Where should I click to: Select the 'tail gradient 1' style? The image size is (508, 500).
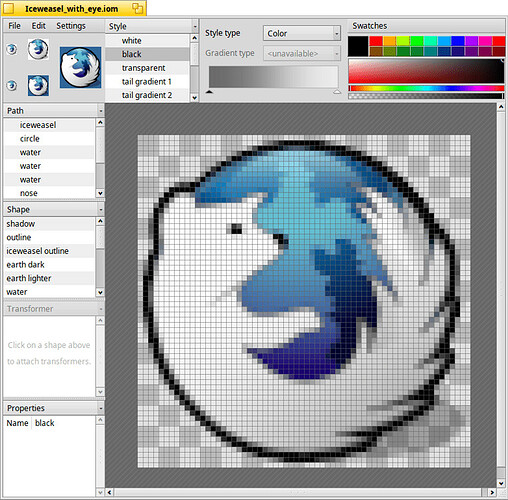[148, 81]
